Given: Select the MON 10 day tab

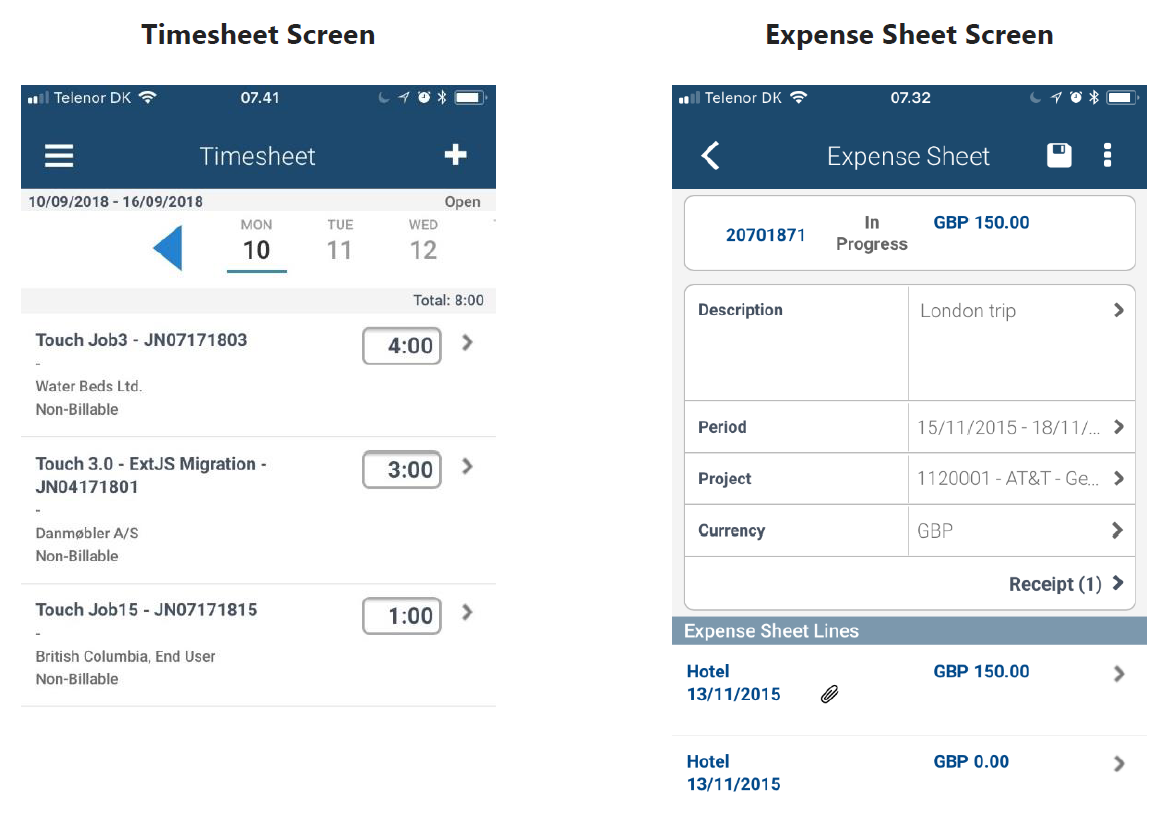Looking at the screenshot, I should coord(257,242).
